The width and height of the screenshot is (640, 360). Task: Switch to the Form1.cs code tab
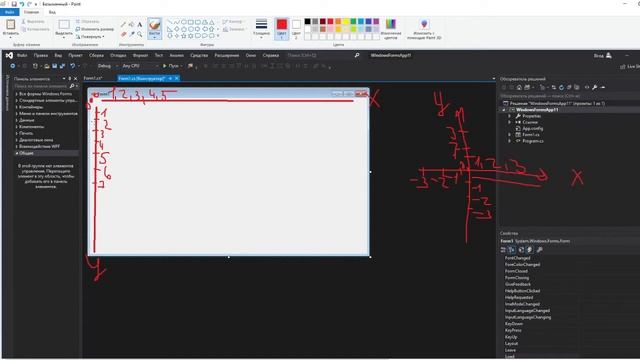[x=93, y=78]
